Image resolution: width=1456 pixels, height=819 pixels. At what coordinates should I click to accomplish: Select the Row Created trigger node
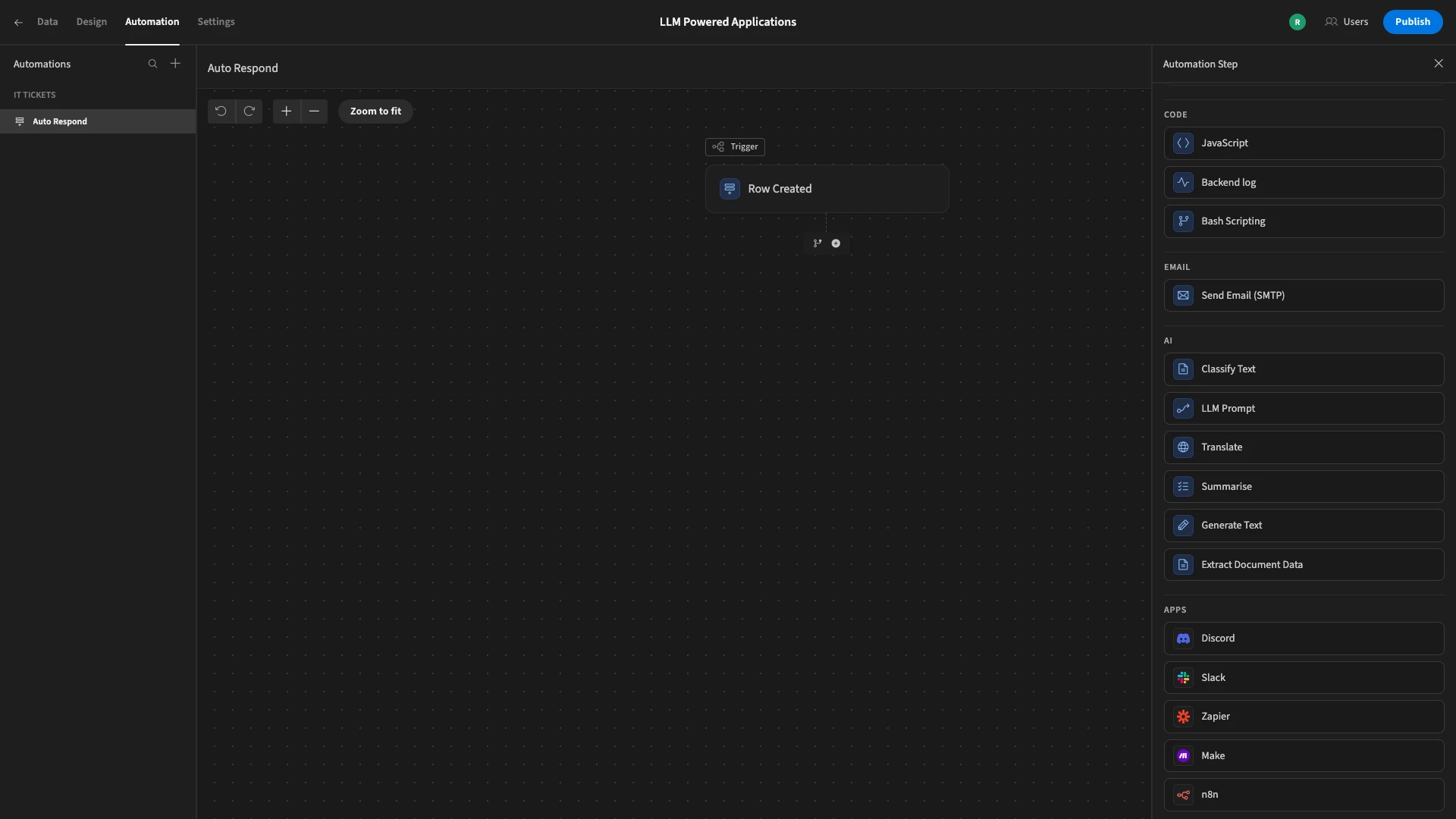point(827,189)
